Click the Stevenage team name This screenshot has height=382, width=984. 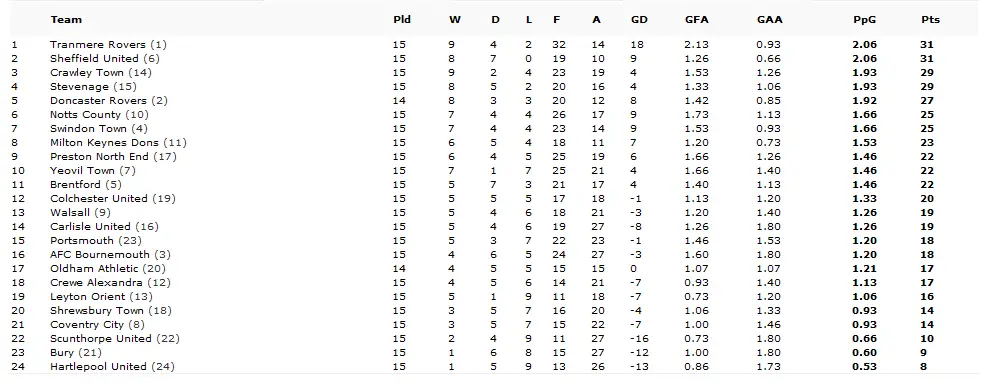[x=80, y=87]
